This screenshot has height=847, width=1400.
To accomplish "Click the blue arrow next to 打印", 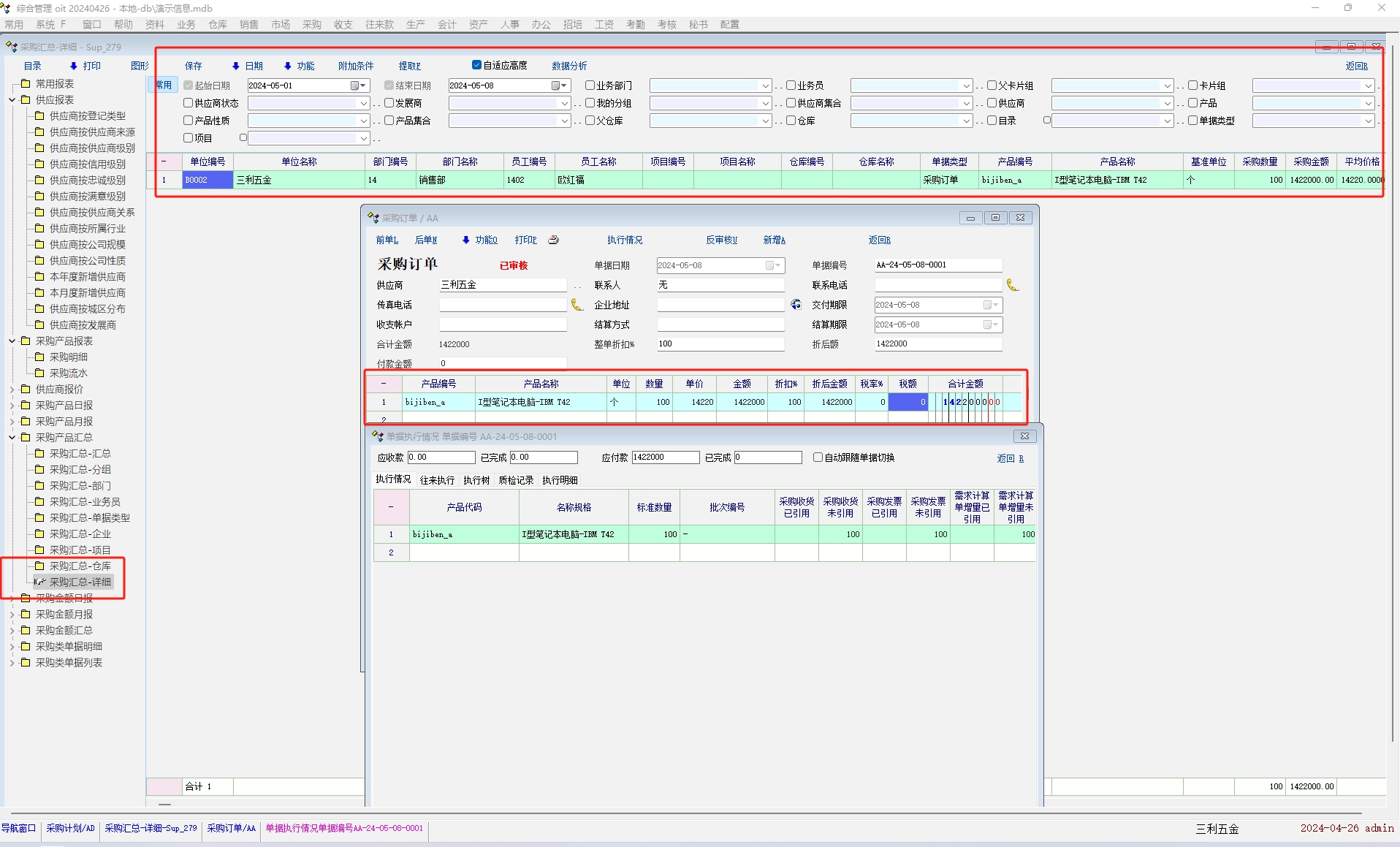I will click(x=74, y=66).
